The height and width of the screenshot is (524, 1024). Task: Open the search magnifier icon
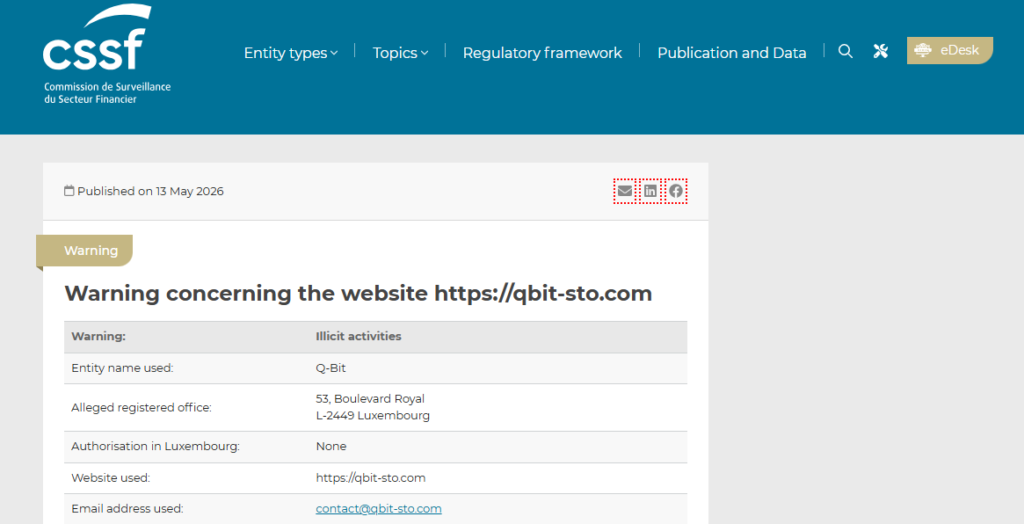coord(845,52)
